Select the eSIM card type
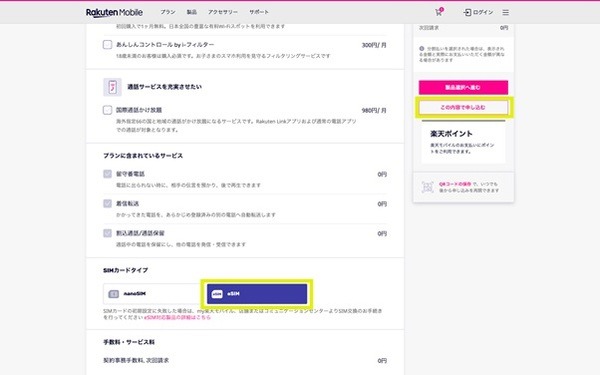 pyautogui.click(x=257, y=294)
